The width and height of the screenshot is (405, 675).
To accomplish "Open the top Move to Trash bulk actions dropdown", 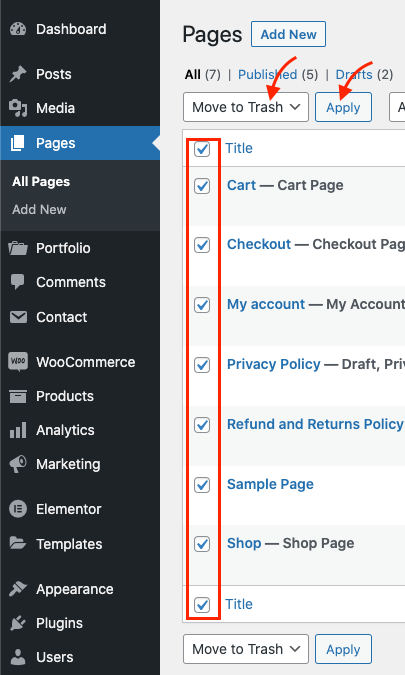I will pyautogui.click(x=246, y=107).
